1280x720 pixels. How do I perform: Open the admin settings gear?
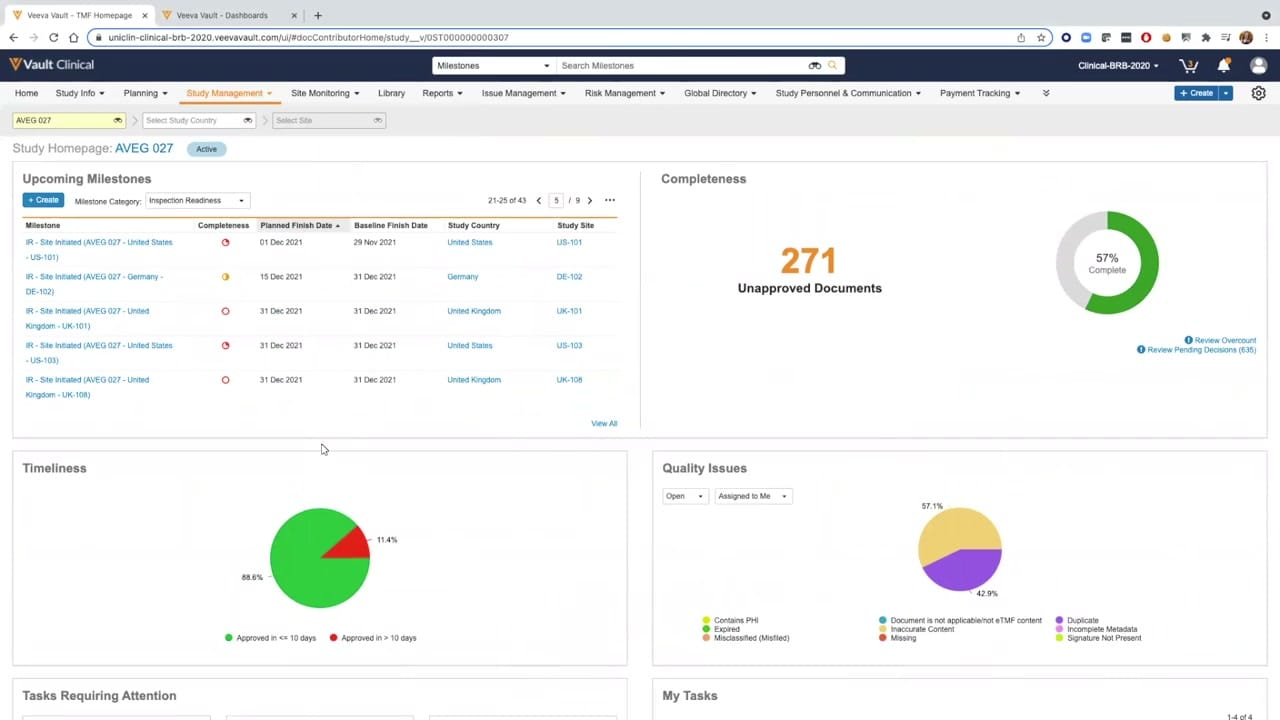1258,93
